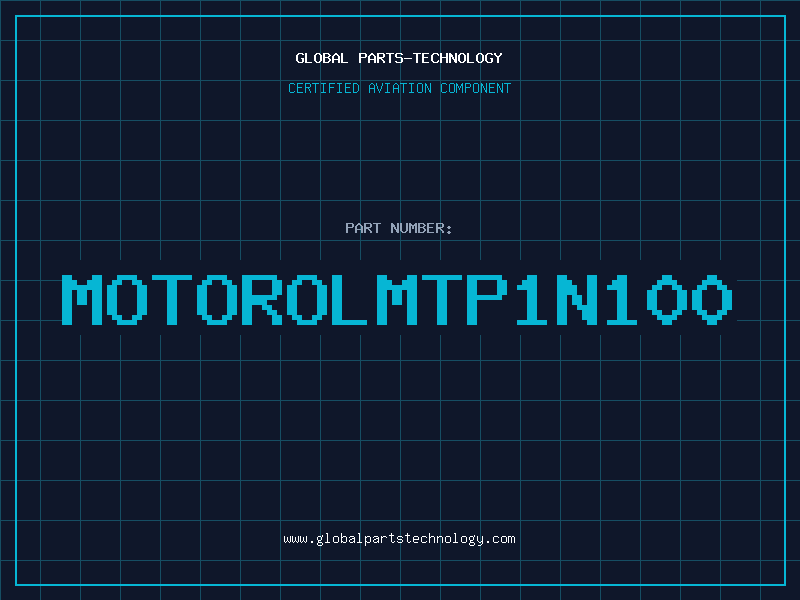The width and height of the screenshot is (800, 600).
Task: Click the www prefix of the URL
Action: (x=295, y=539)
